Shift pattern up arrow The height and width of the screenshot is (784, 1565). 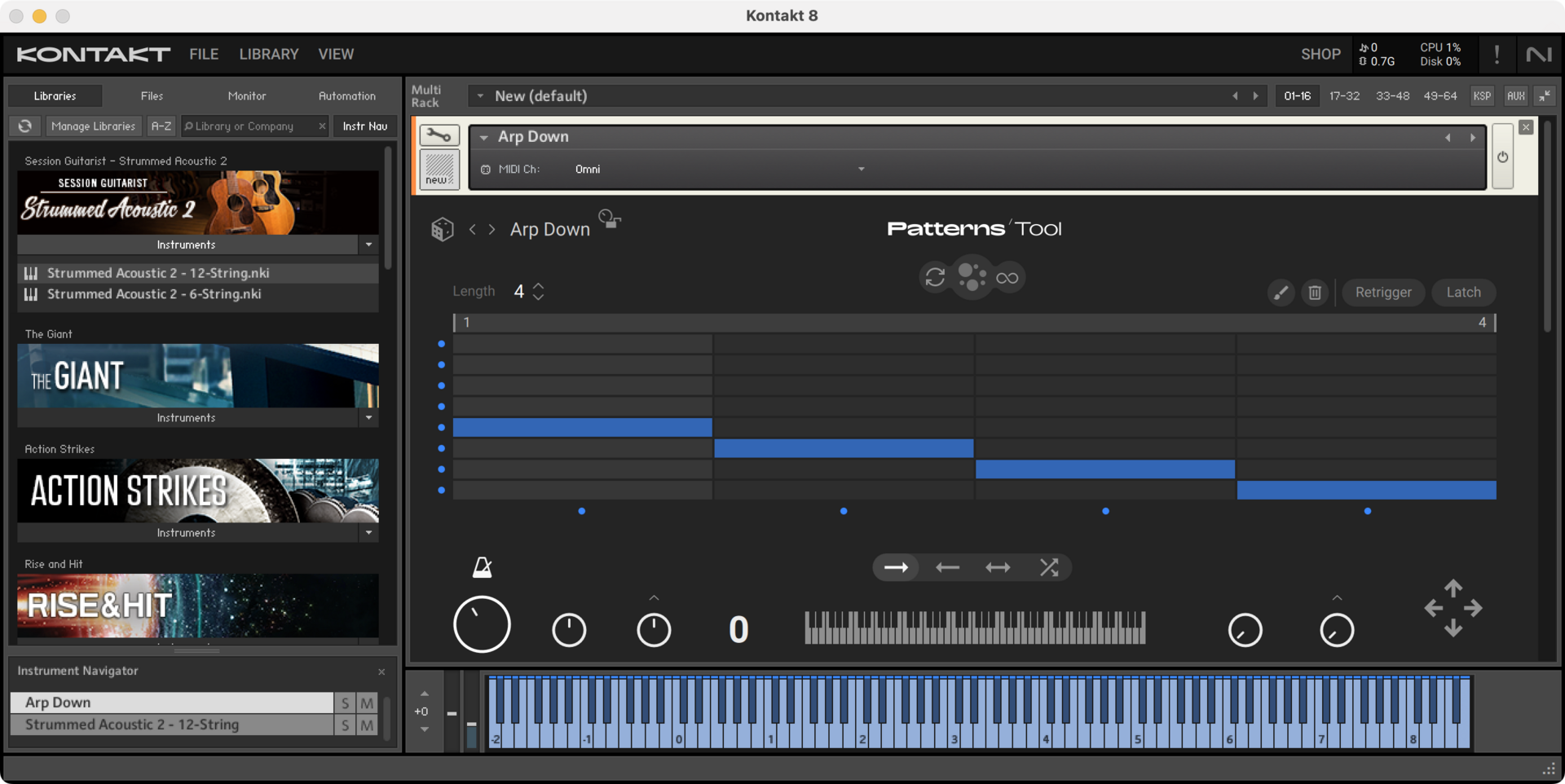pos(1453,587)
